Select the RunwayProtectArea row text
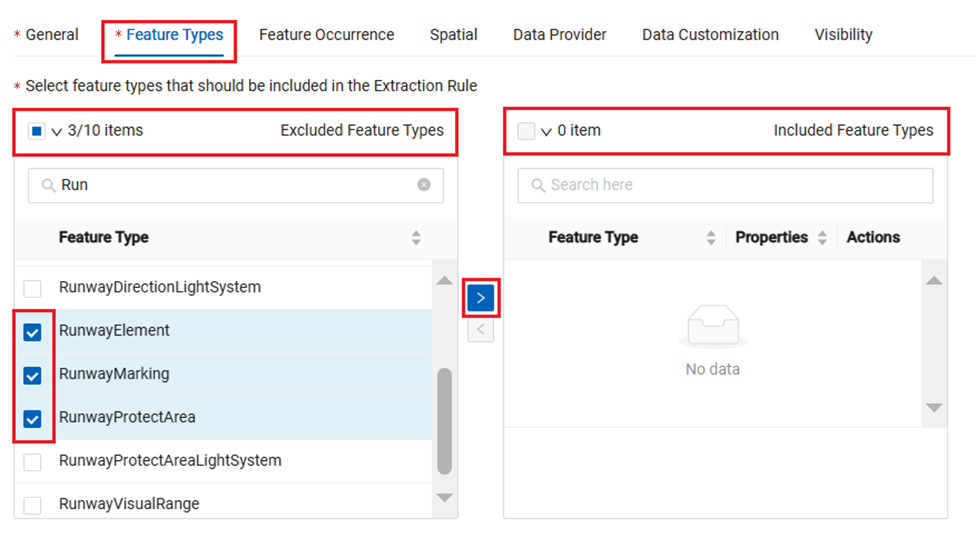This screenshot has height=548, width=976. (127, 417)
